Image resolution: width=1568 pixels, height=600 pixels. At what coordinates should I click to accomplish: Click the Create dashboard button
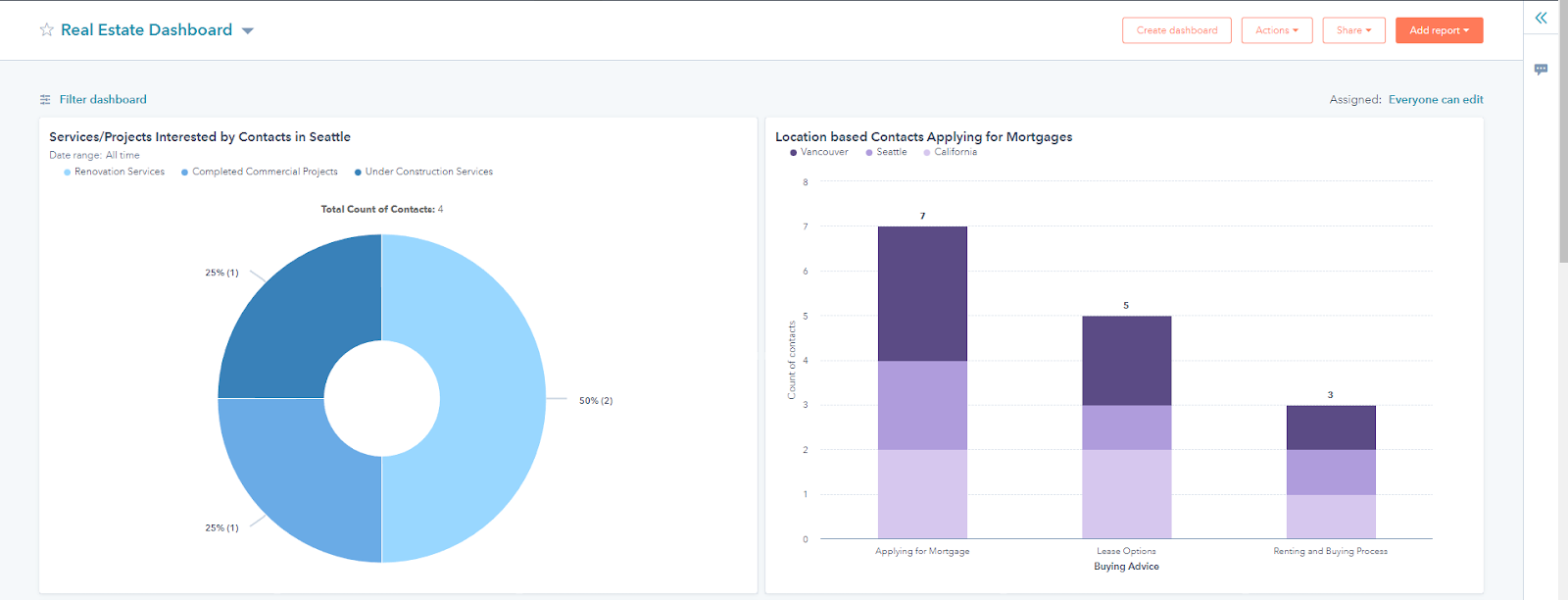1176,30
